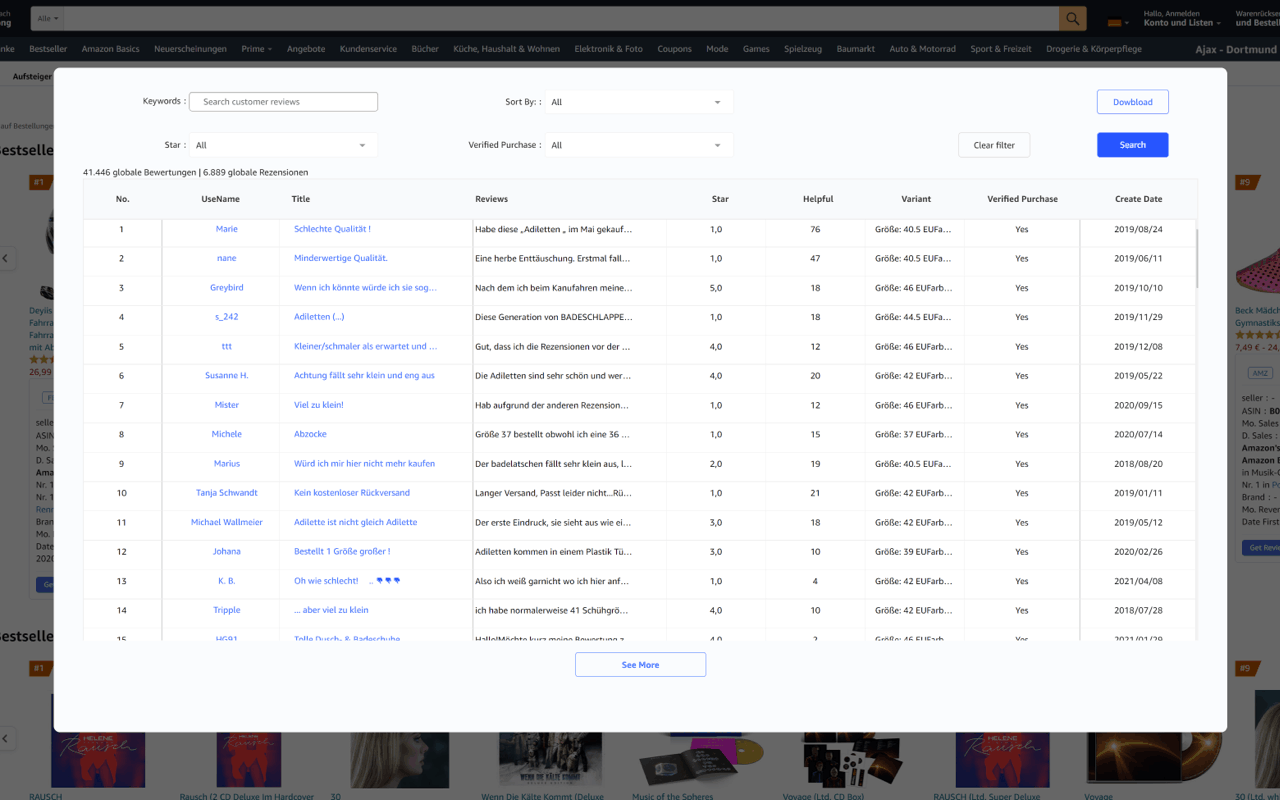The height and width of the screenshot is (800, 1280).
Task: Click the star rating under the Deylis product
Action: point(42,358)
